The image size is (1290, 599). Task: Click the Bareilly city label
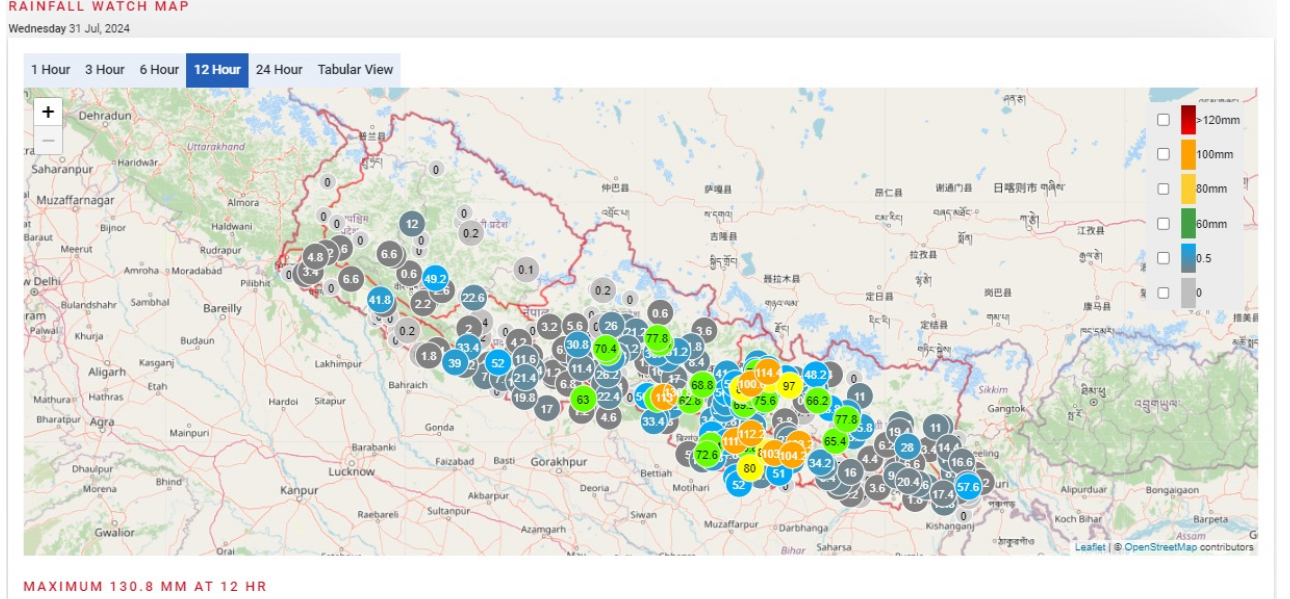pyautogui.click(x=222, y=309)
